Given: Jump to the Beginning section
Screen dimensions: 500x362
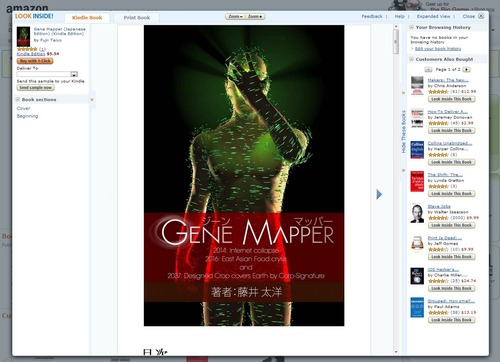Looking at the screenshot, I should click(x=27, y=116).
